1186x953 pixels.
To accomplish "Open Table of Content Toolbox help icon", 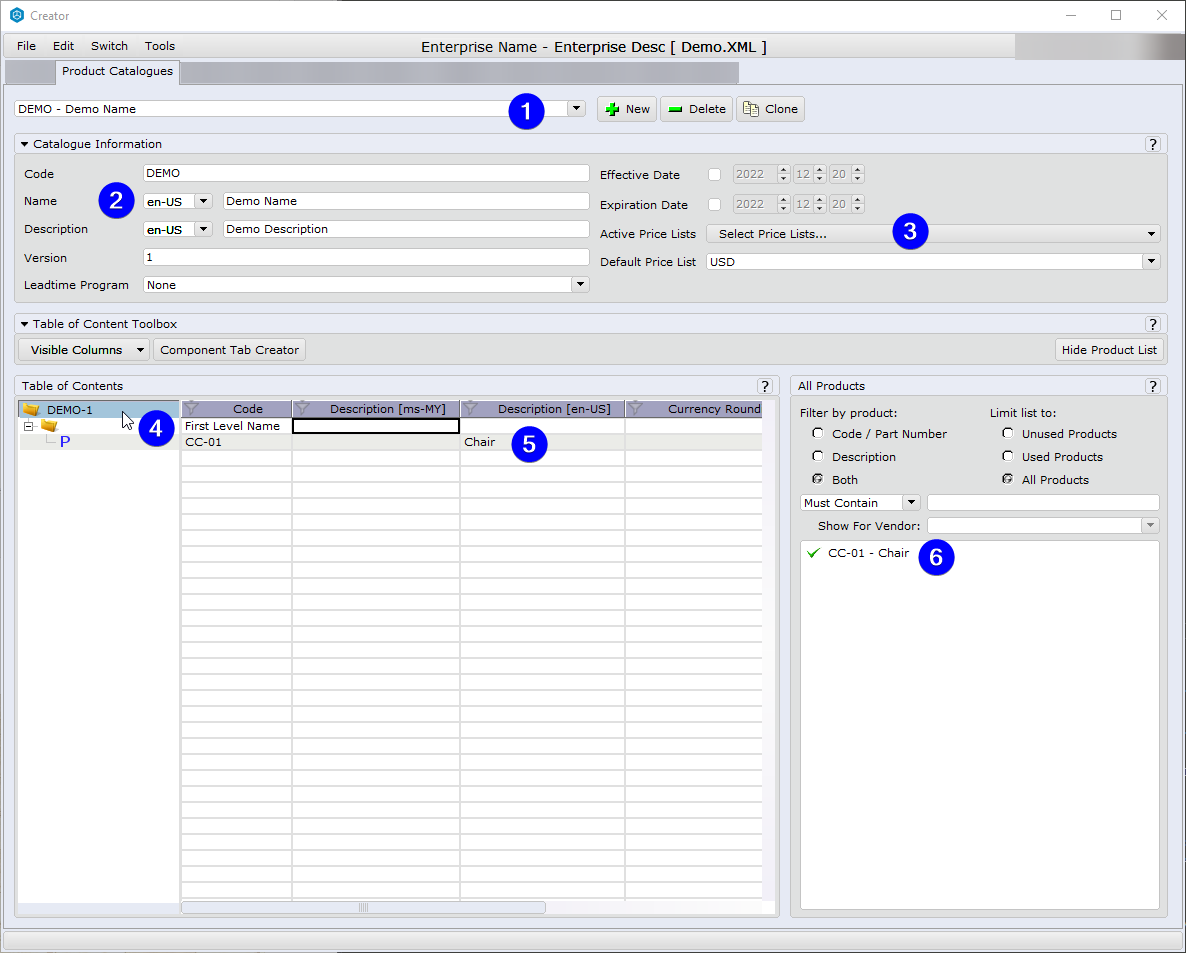I will click(x=1152, y=324).
